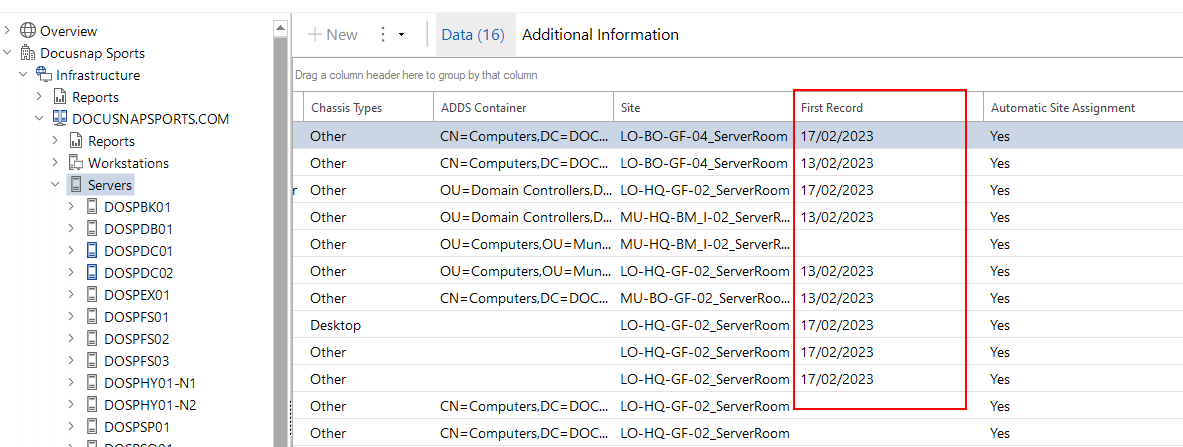
Task: Click the Infrastructure network icon
Action: pyautogui.click(x=44, y=75)
